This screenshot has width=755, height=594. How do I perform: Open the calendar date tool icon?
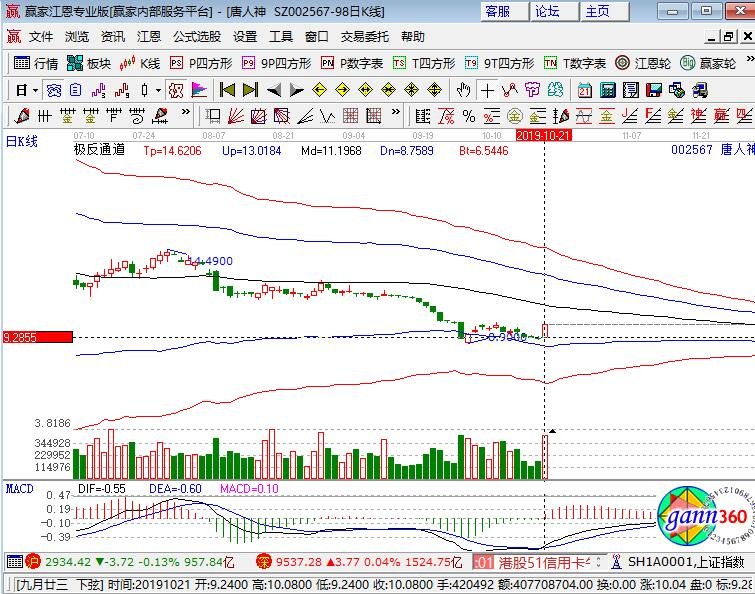click(x=585, y=90)
